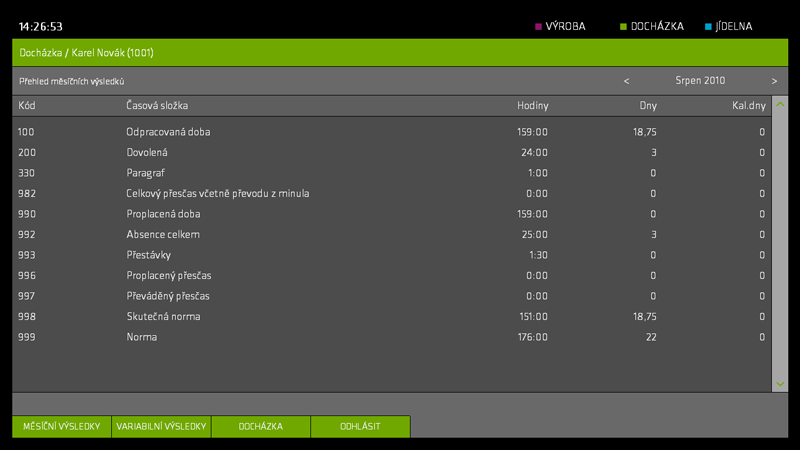The width and height of the screenshot is (800, 450).
Task: Click hours value 1:30 for Přestávky
Action: click(x=538, y=255)
